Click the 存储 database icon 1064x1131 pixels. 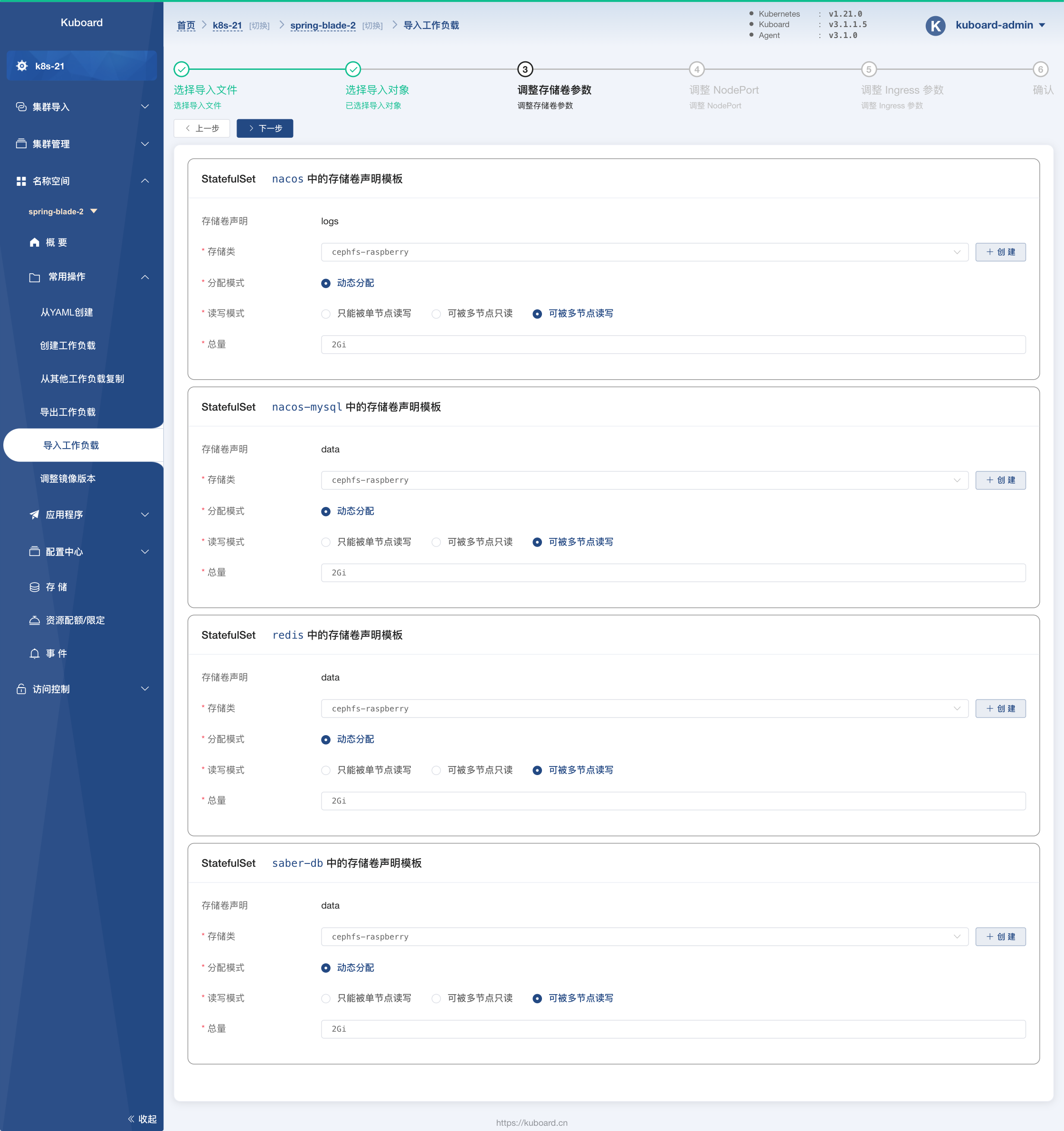pos(34,587)
